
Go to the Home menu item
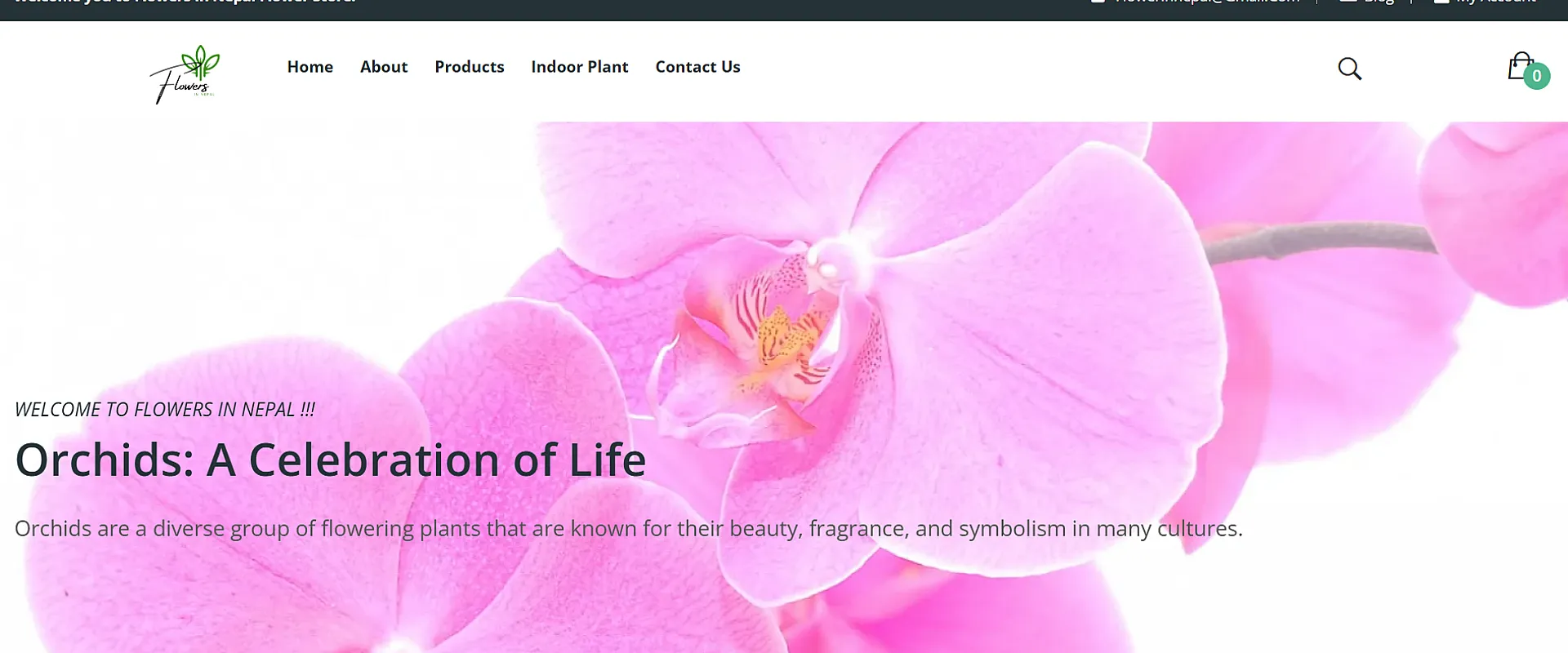click(x=310, y=67)
